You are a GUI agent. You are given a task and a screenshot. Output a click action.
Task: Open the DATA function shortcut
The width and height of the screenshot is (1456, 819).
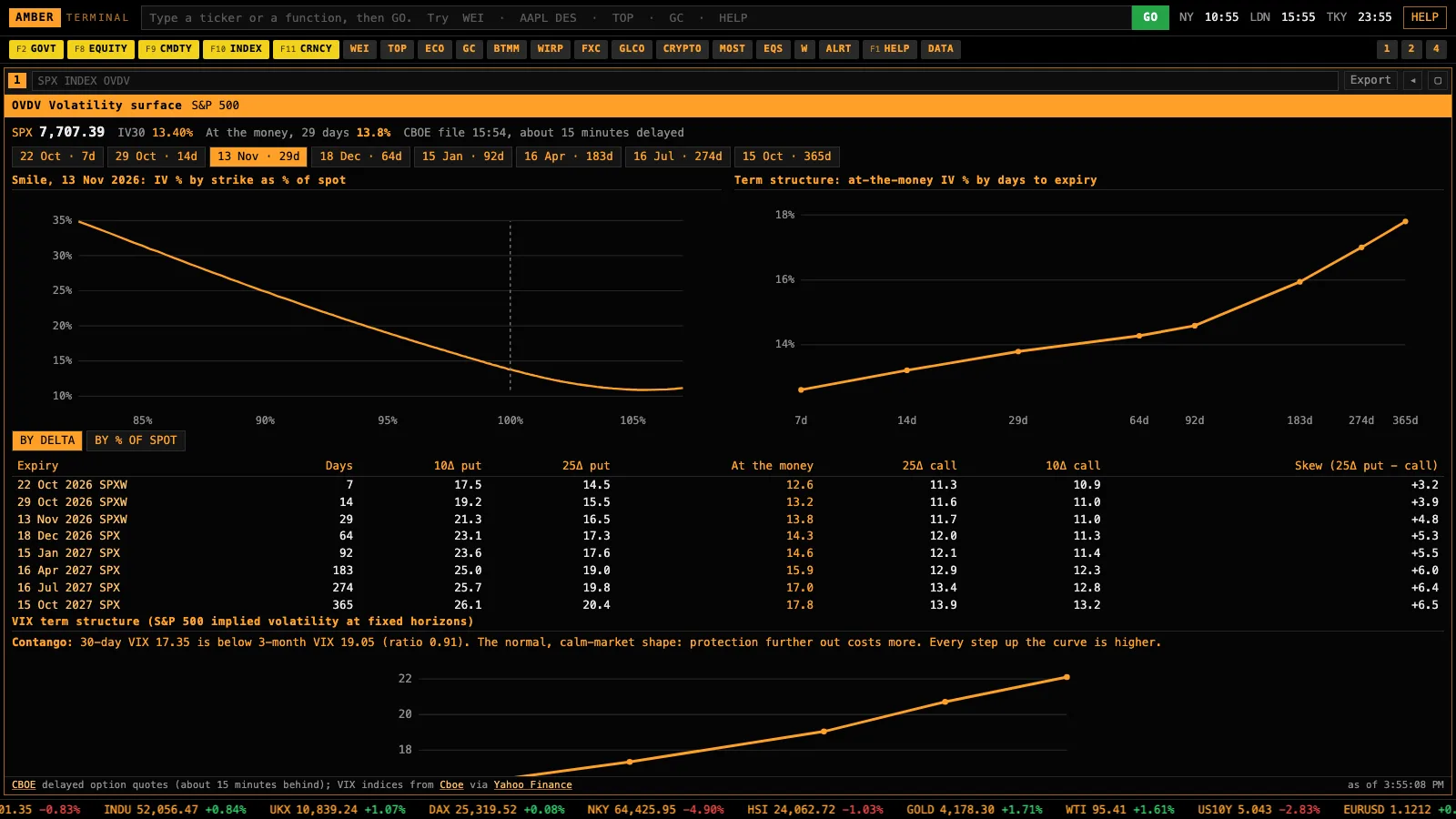(x=941, y=49)
